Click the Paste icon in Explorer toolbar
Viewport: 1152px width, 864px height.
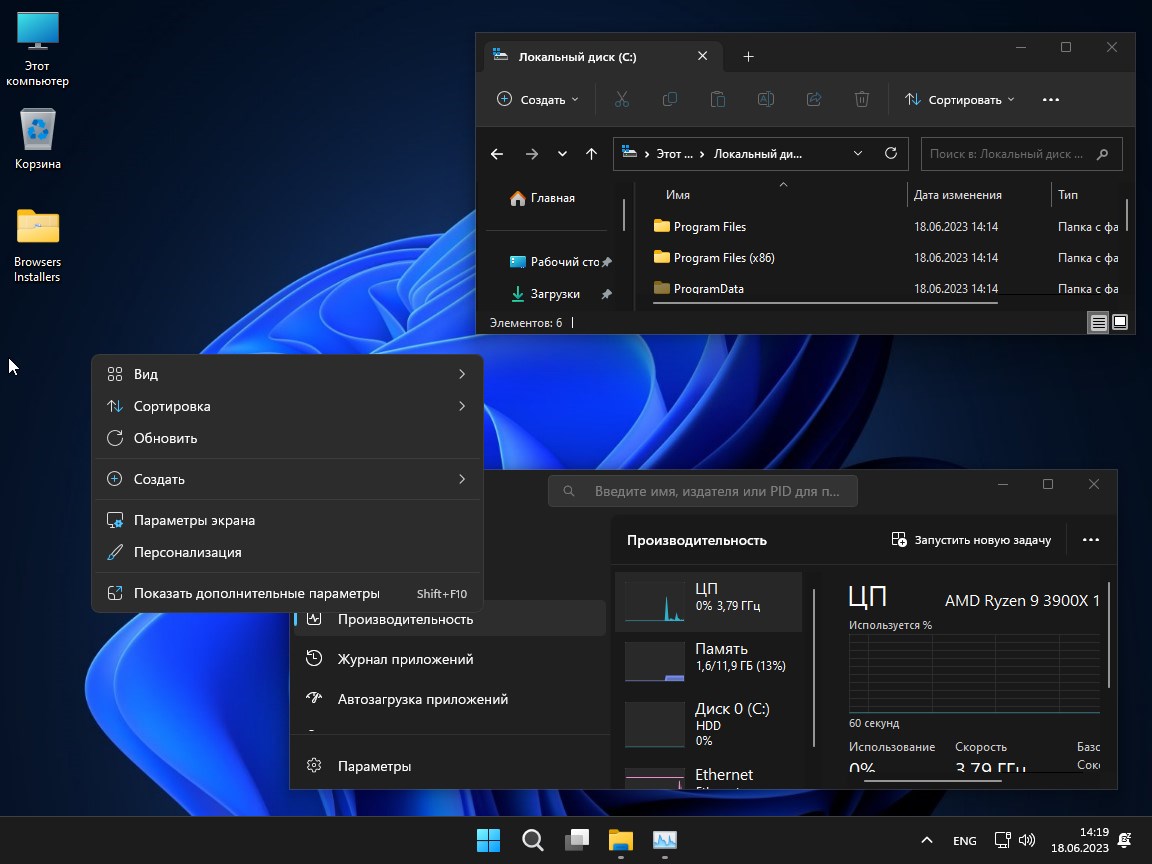coord(717,99)
